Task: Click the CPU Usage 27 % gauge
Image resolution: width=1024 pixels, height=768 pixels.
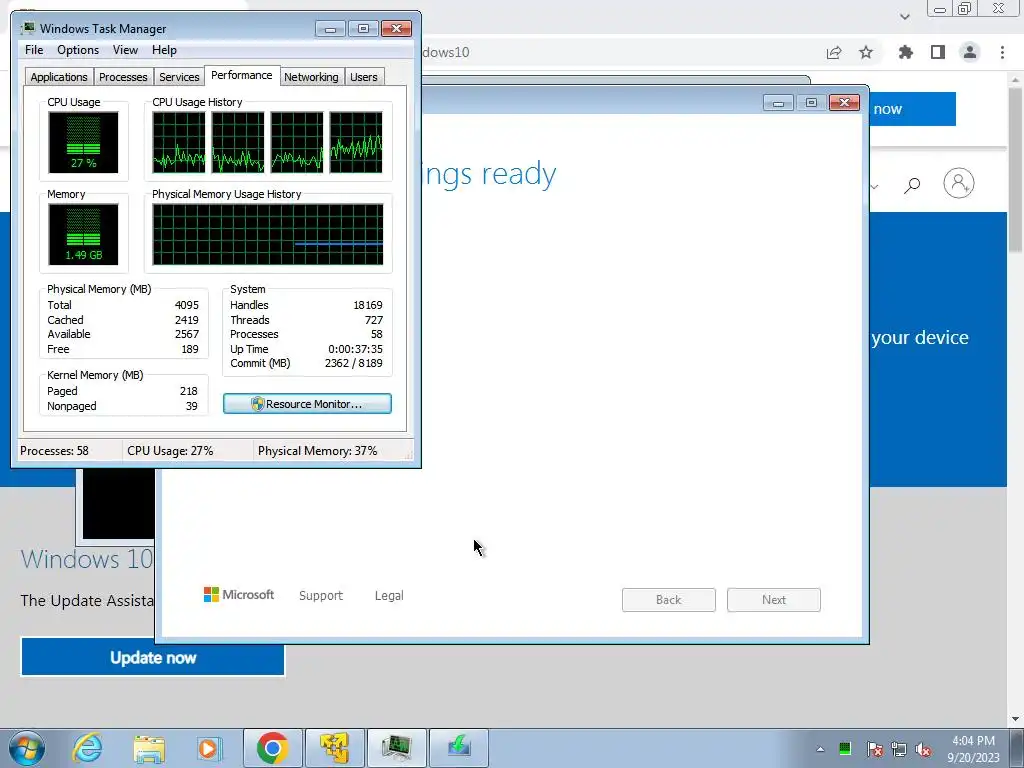Action: tap(83, 142)
